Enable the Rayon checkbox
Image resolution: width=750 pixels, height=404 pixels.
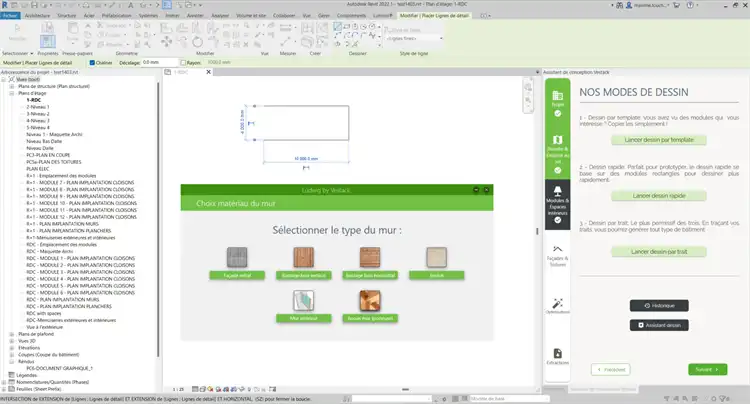(183, 63)
